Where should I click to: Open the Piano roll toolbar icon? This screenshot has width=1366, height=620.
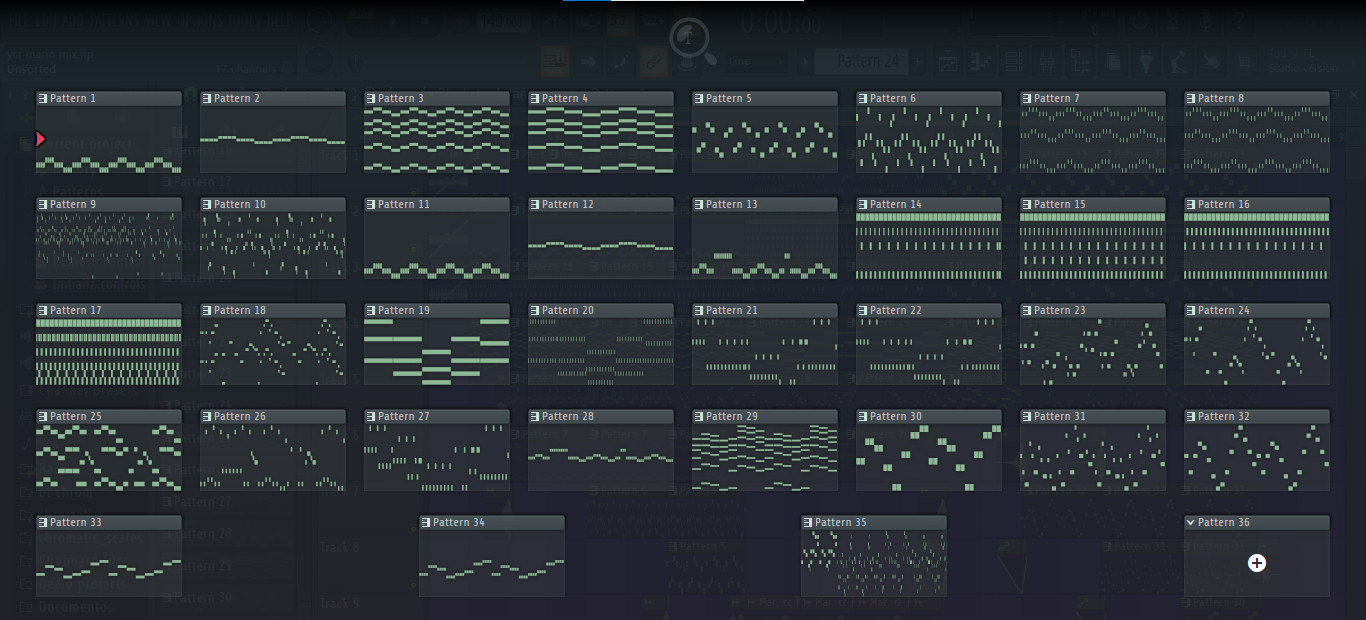981,61
